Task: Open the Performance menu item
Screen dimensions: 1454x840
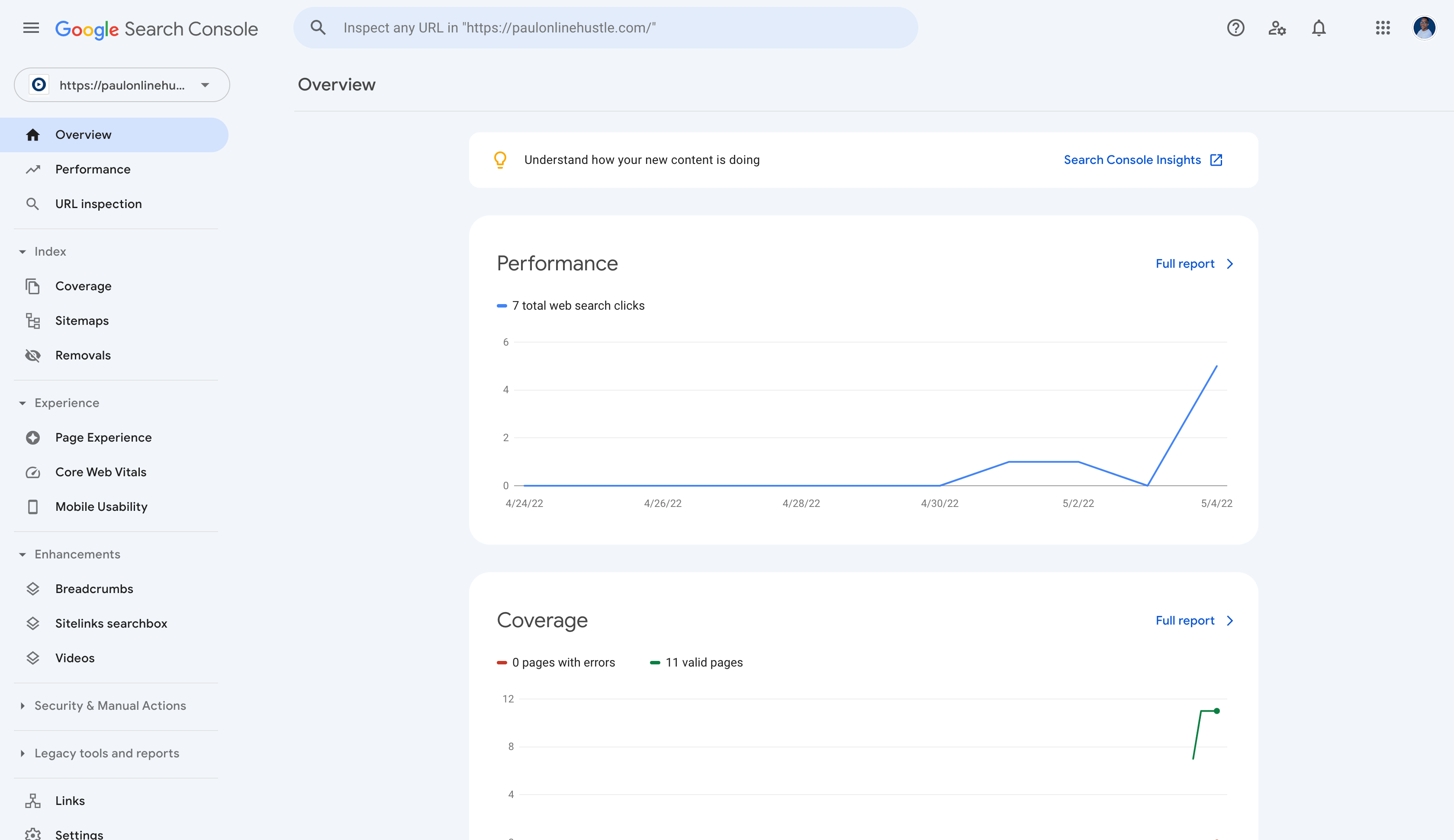Action: pos(114,169)
